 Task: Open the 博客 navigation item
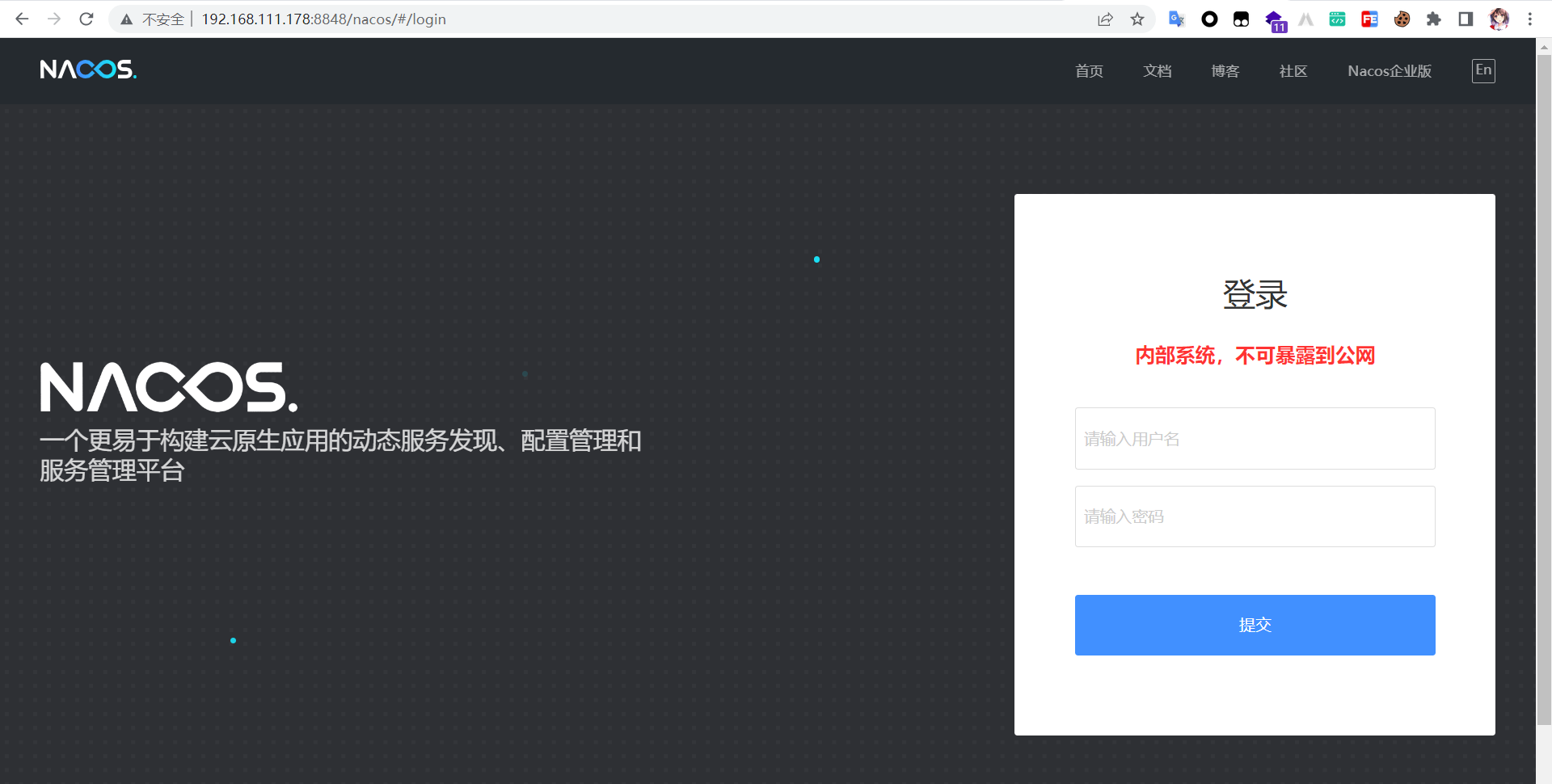(1225, 71)
